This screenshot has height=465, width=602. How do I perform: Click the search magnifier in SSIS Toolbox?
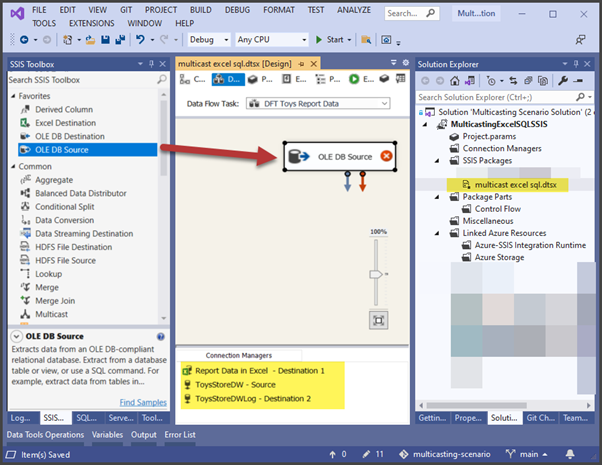click(x=162, y=79)
